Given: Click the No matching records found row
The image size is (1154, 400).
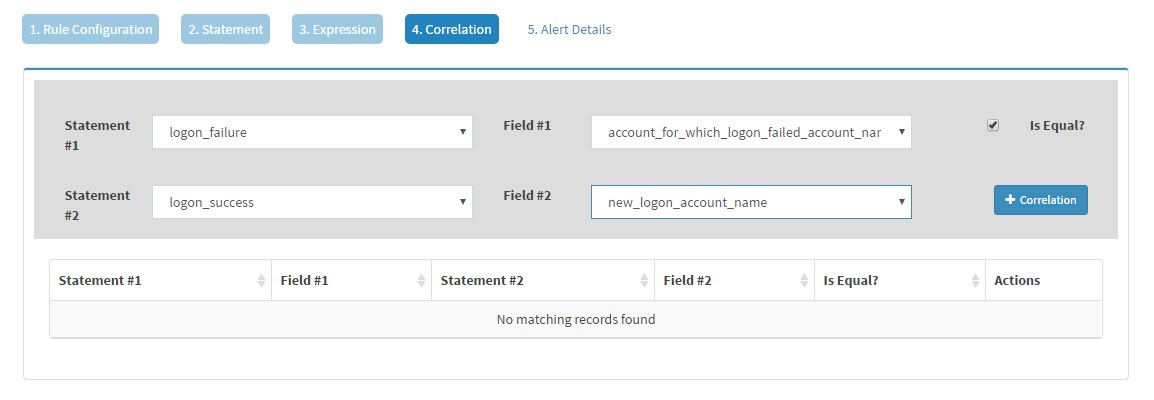Looking at the screenshot, I should (x=576, y=319).
